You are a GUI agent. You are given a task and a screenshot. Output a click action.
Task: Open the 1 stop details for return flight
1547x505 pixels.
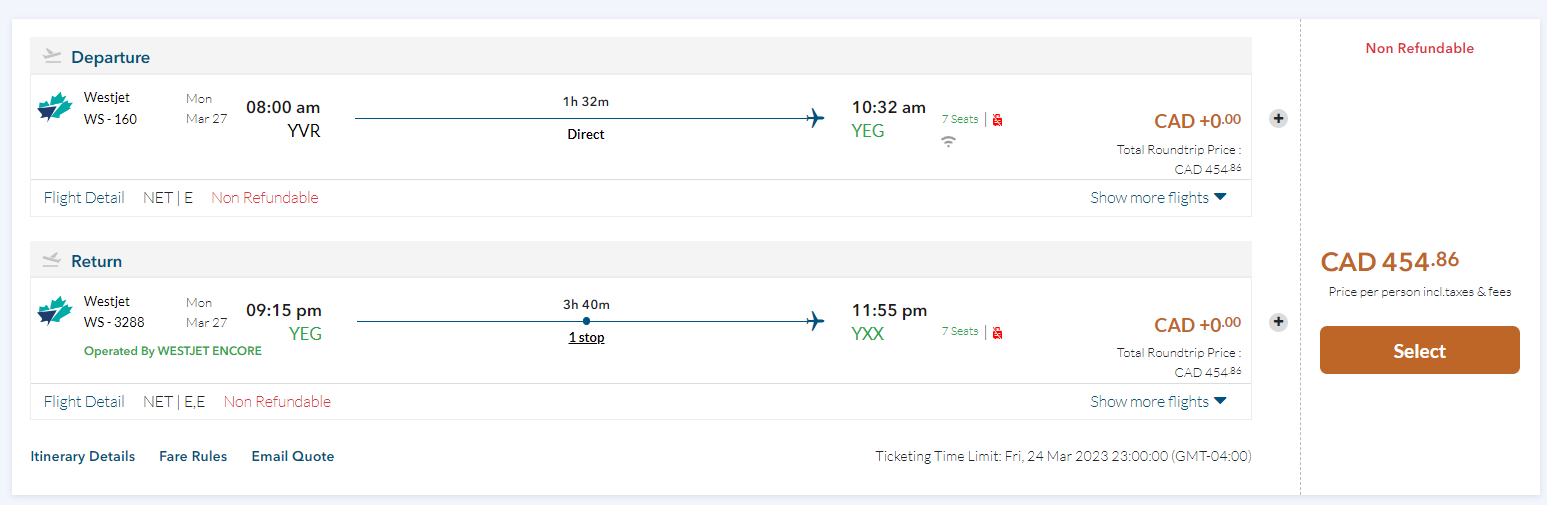(586, 338)
